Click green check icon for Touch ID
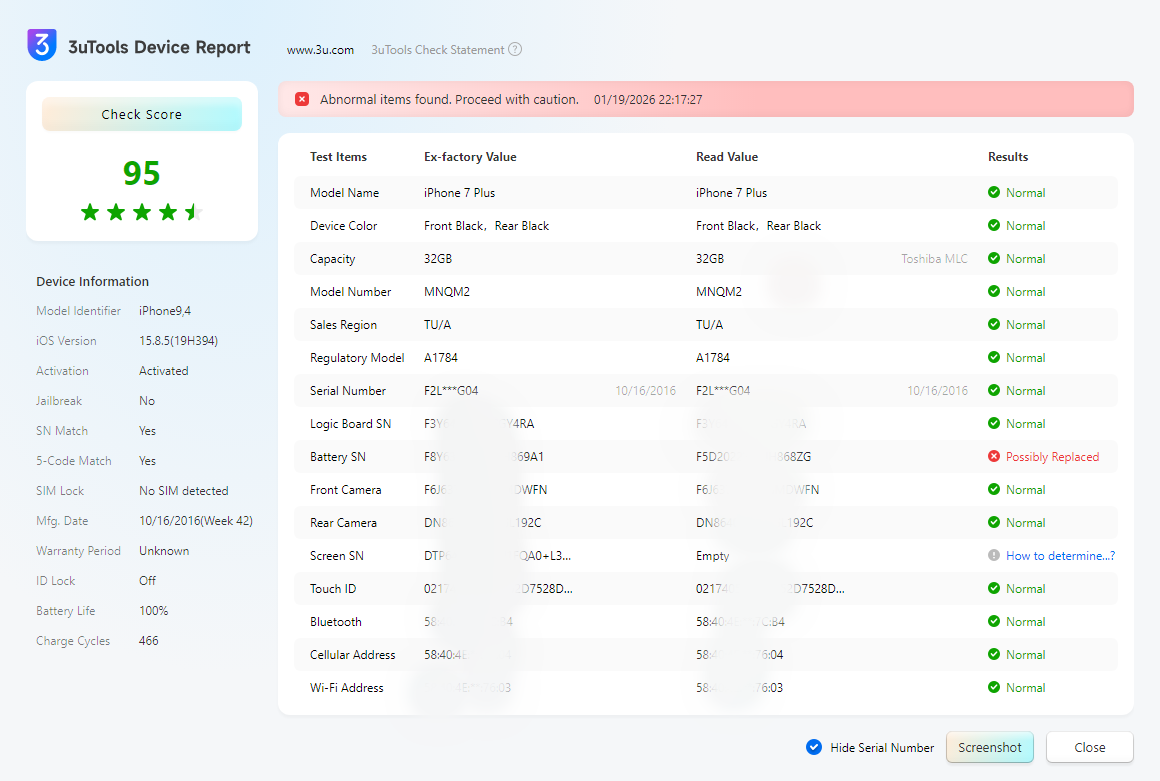This screenshot has height=781, width=1160. pyautogui.click(x=994, y=589)
